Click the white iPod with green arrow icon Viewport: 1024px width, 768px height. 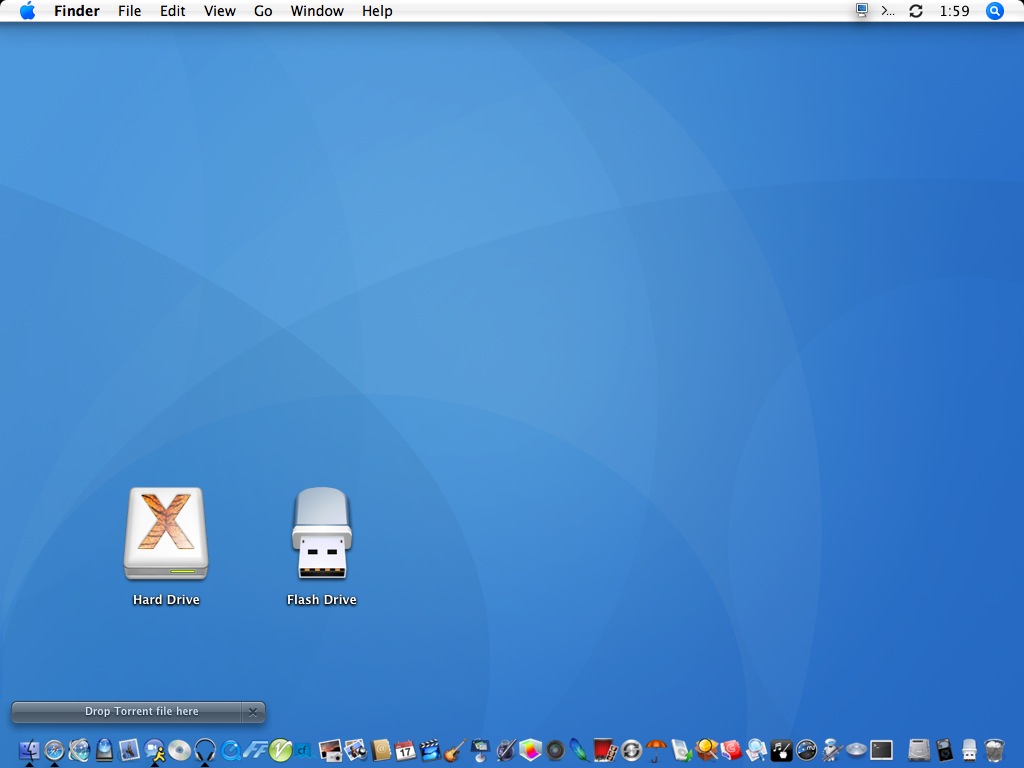(681, 750)
